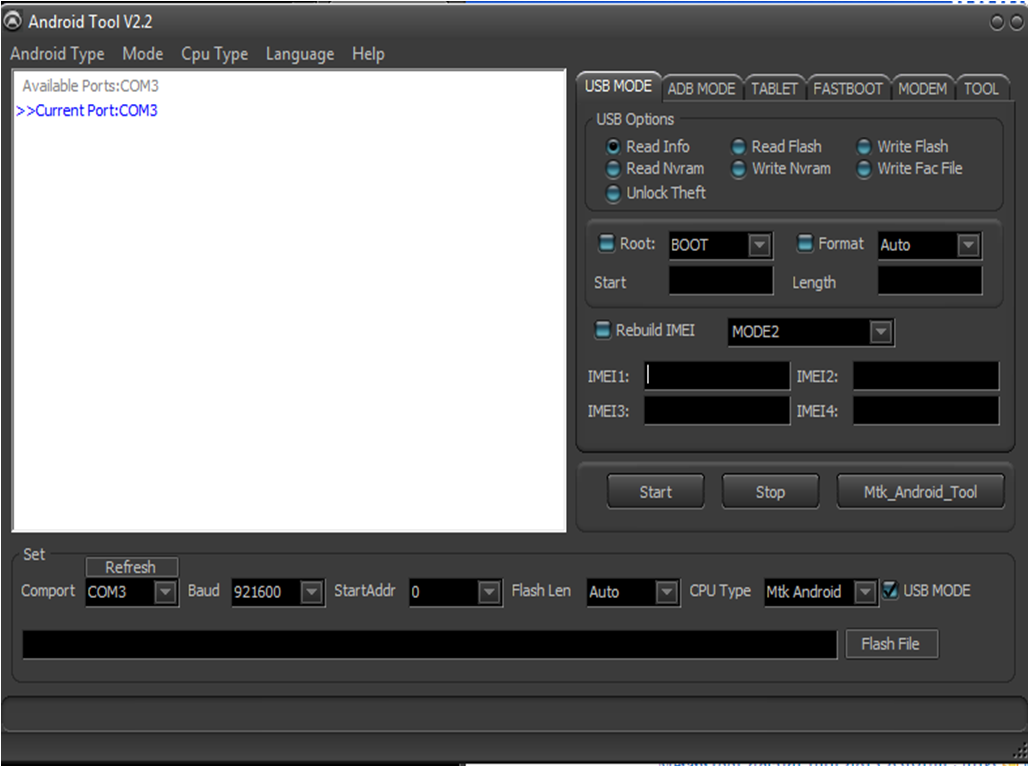Switch to the ADB MODE tab
1029x767 pixels.
pos(702,89)
